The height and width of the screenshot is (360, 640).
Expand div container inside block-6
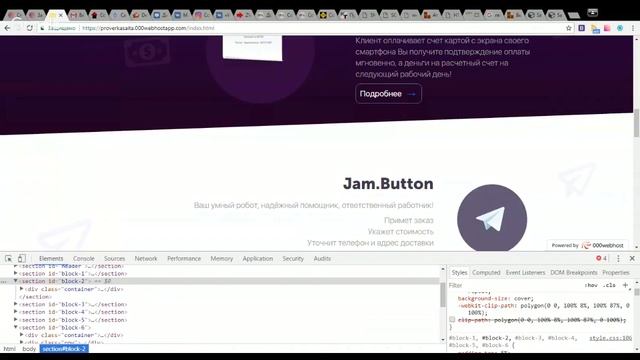pyautogui.click(x=22, y=335)
